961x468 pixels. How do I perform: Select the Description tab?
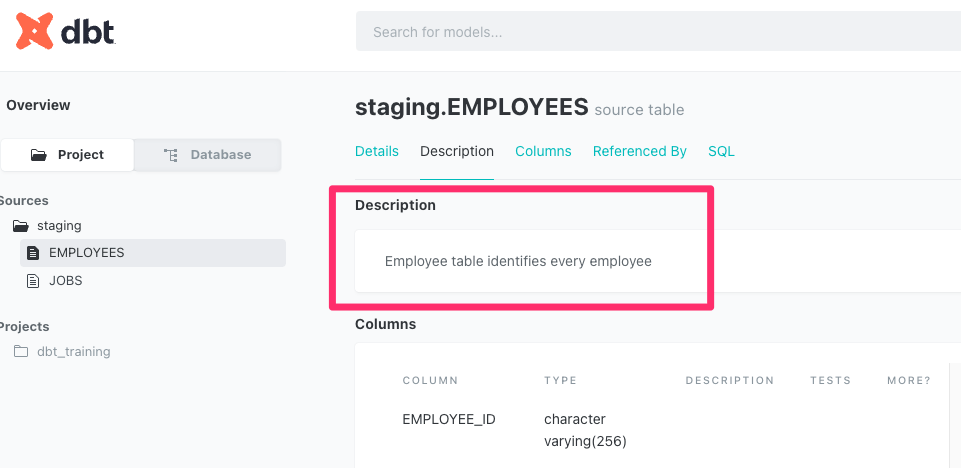(457, 151)
